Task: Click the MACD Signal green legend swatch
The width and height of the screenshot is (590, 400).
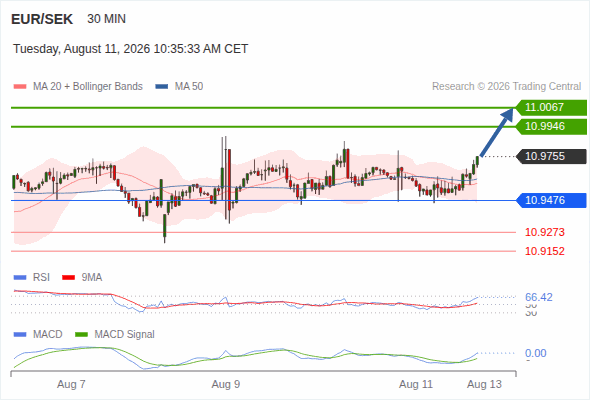Action: (x=82, y=335)
